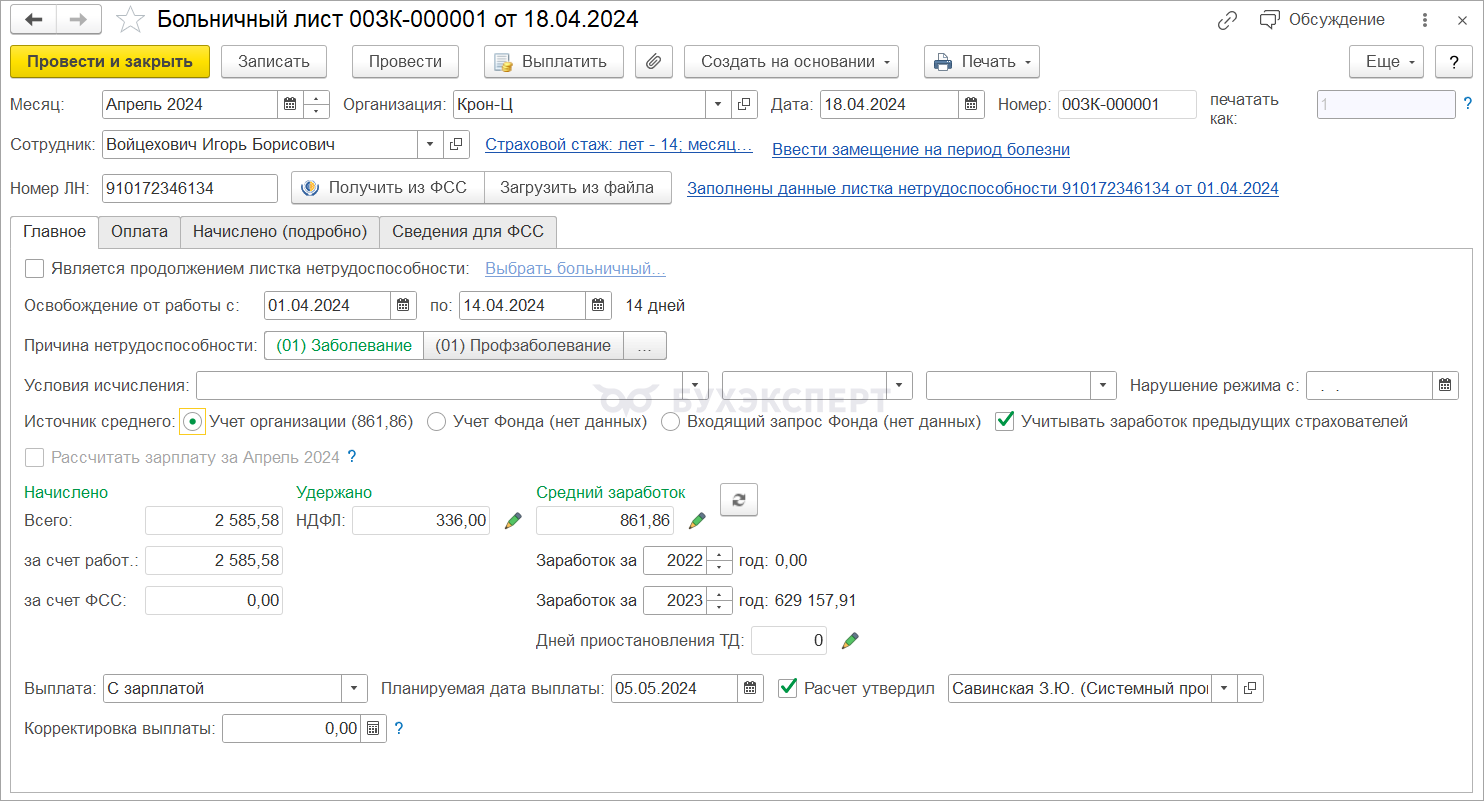Open the Начислено (подробно) tab
1484x801 pixels.
coord(280,232)
